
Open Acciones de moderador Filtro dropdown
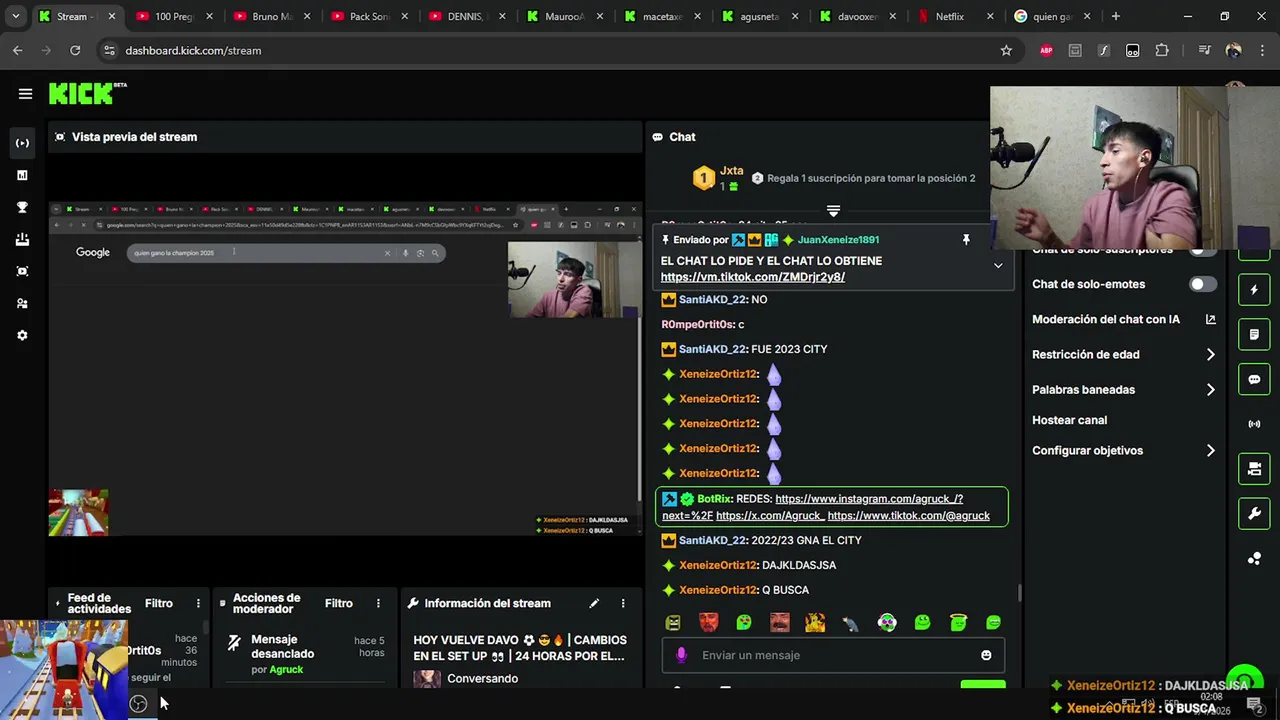pos(338,603)
